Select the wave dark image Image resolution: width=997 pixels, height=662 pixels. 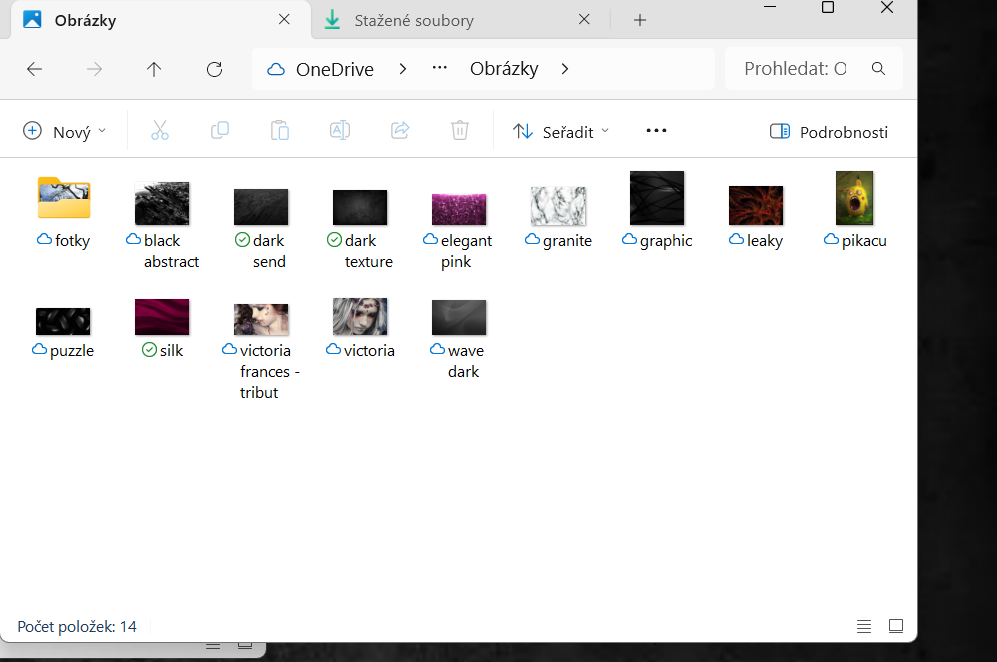click(458, 340)
